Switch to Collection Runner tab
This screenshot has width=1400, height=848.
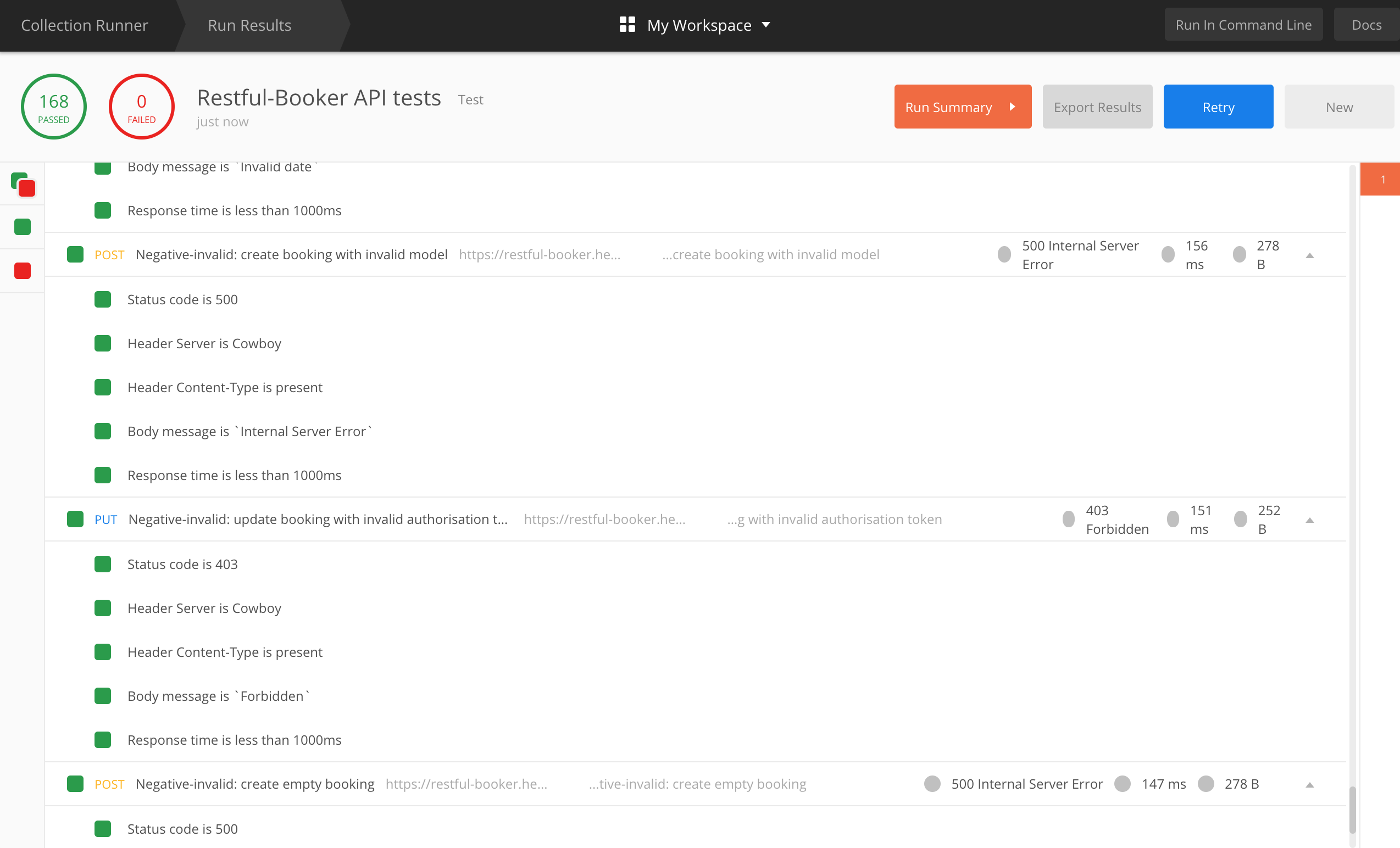pos(85,25)
